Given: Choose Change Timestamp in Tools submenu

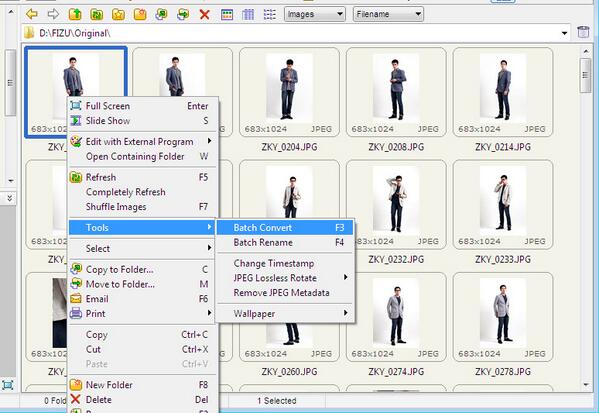Looking at the screenshot, I should [x=285, y=263].
